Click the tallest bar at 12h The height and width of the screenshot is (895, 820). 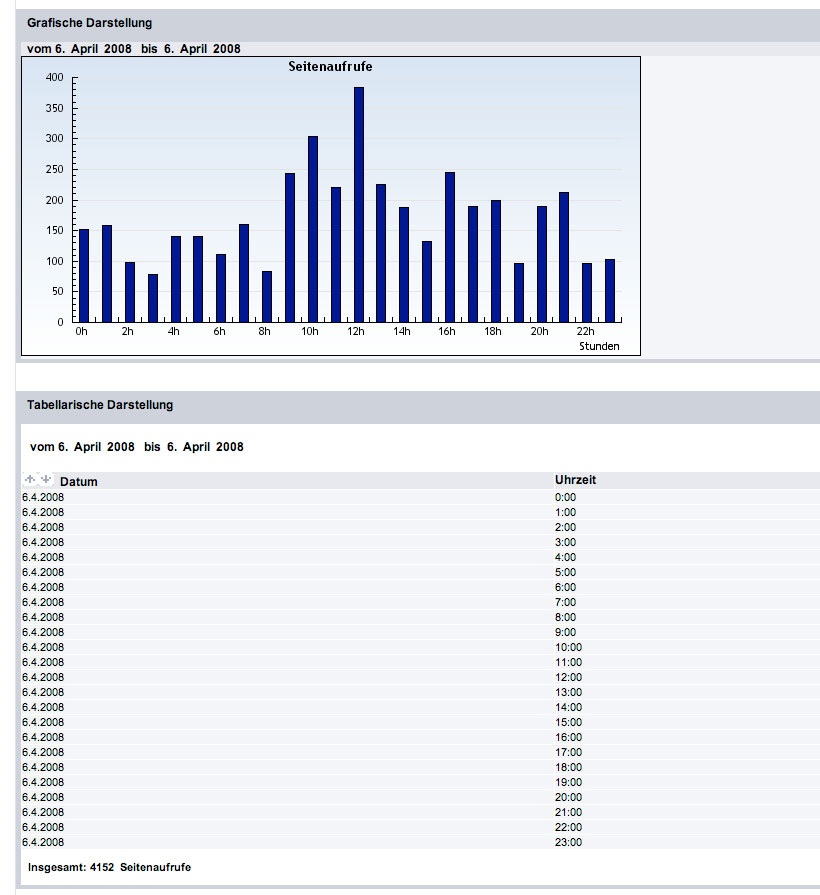359,205
